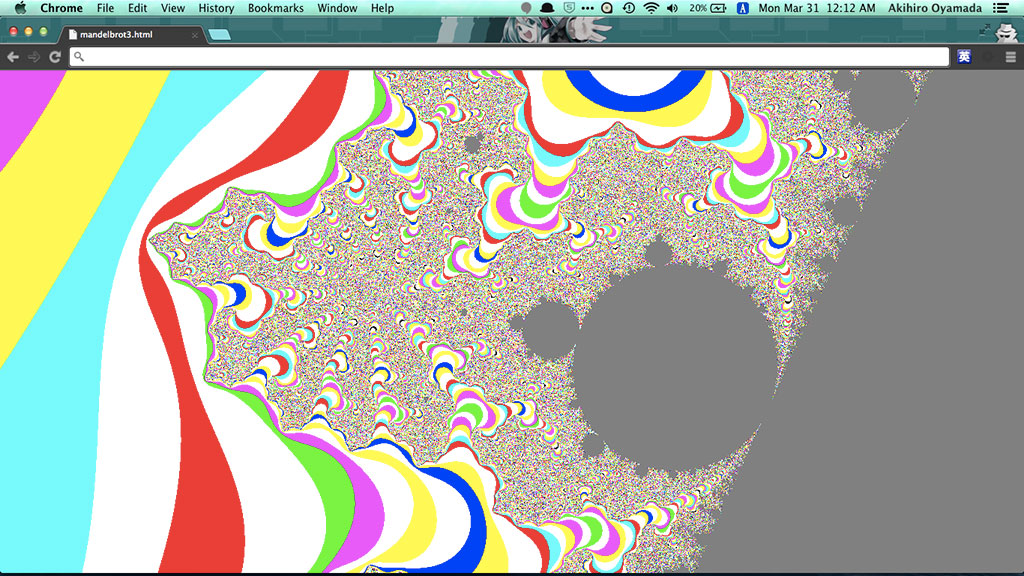Screen dimensions: 1024x576
Task: Open the input source menu
Action: tap(742, 8)
